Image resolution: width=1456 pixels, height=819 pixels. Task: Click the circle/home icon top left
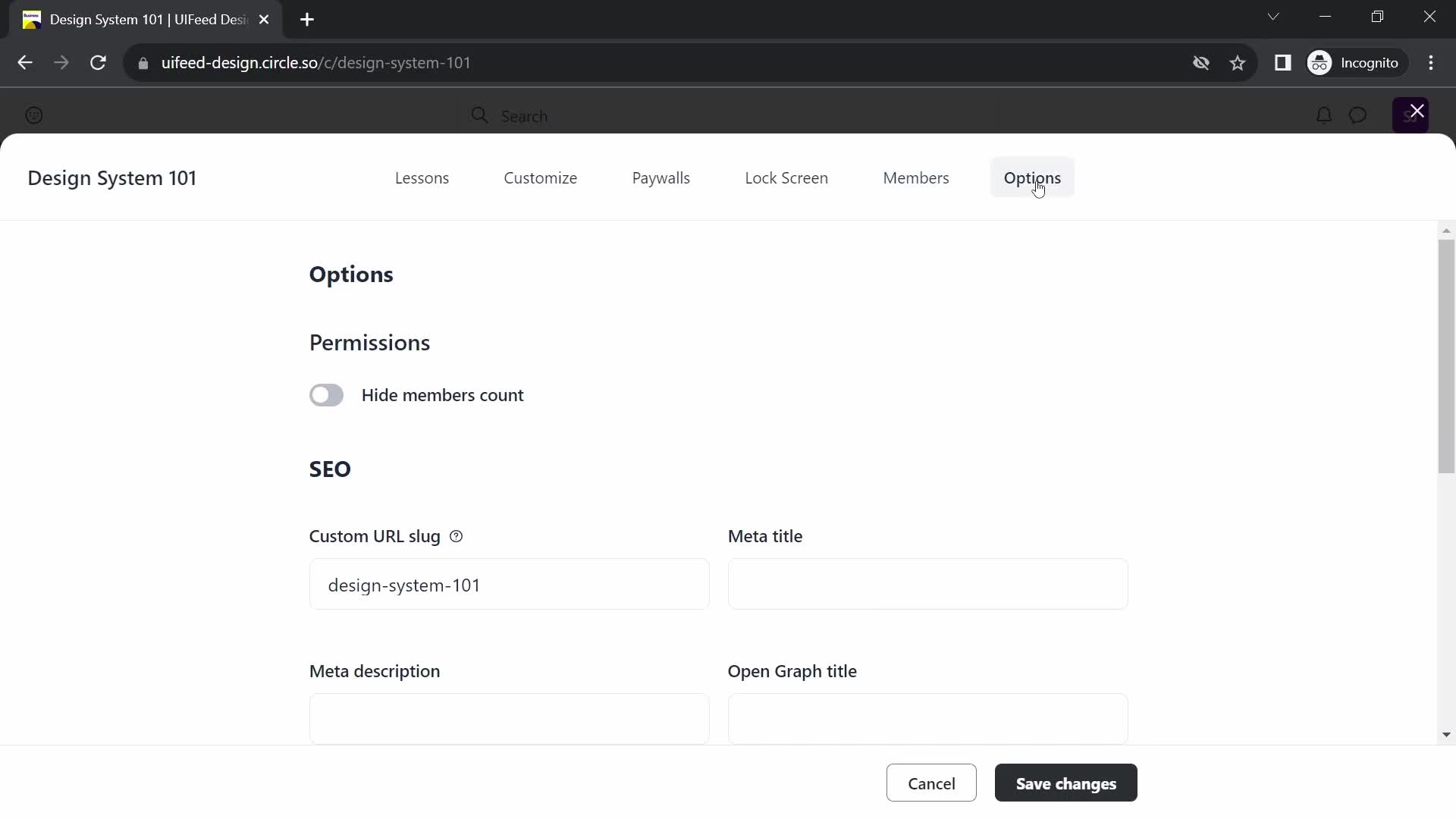(34, 115)
